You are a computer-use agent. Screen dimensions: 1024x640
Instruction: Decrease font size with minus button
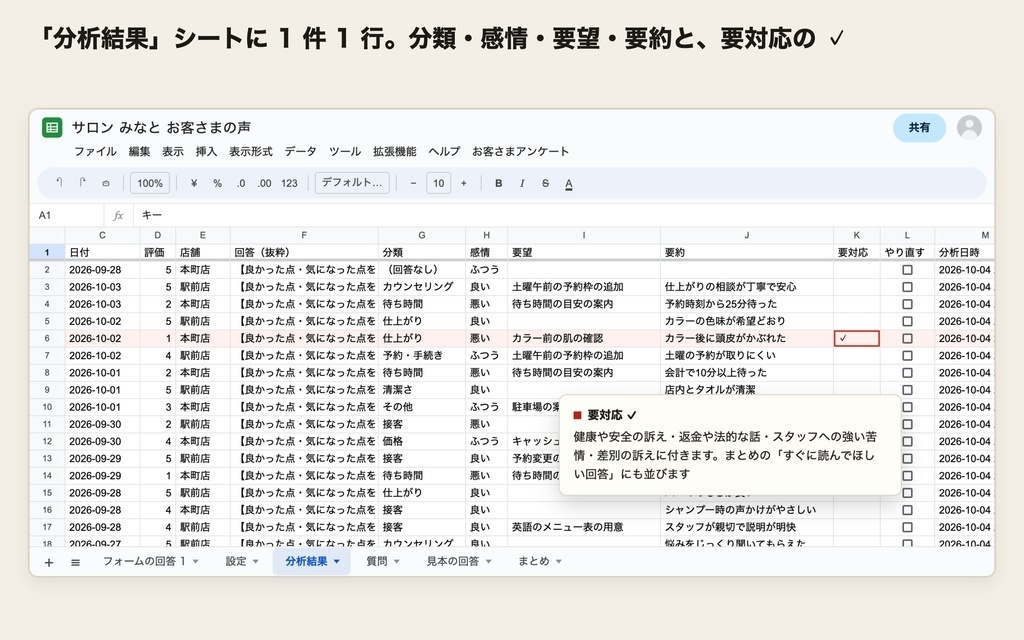click(x=413, y=184)
